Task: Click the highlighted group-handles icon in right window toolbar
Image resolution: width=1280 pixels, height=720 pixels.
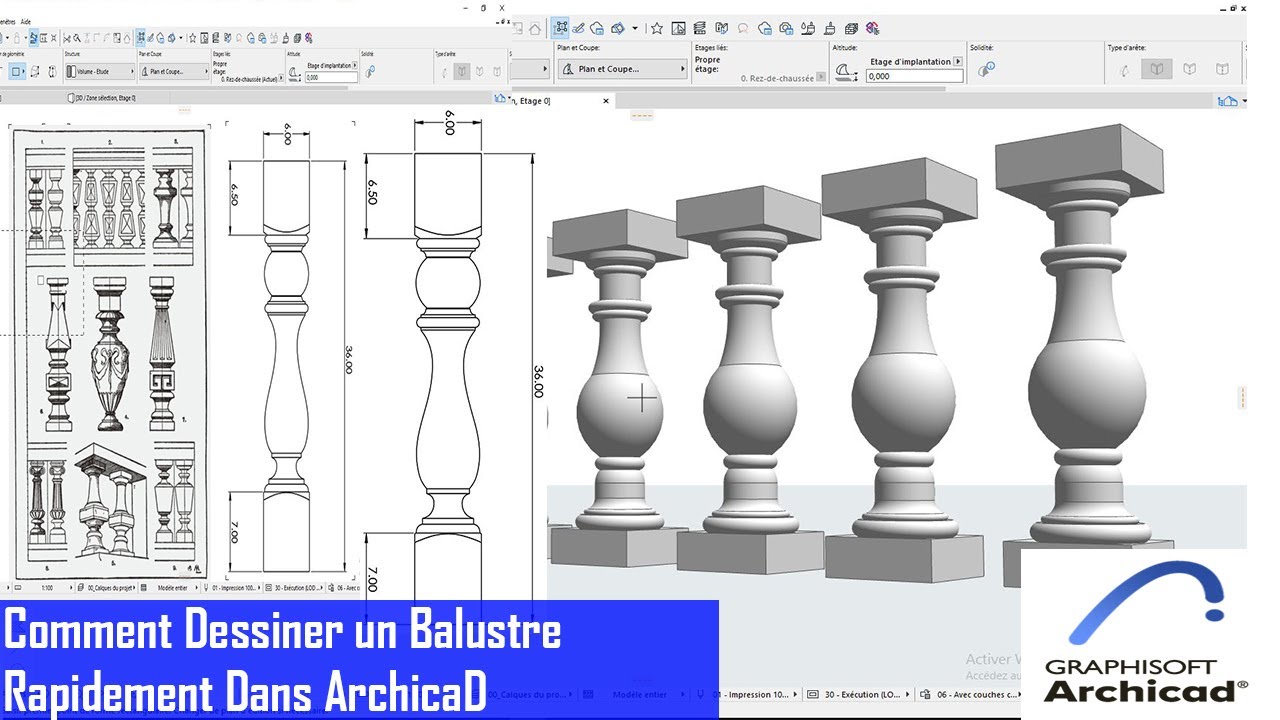Action: click(x=561, y=28)
